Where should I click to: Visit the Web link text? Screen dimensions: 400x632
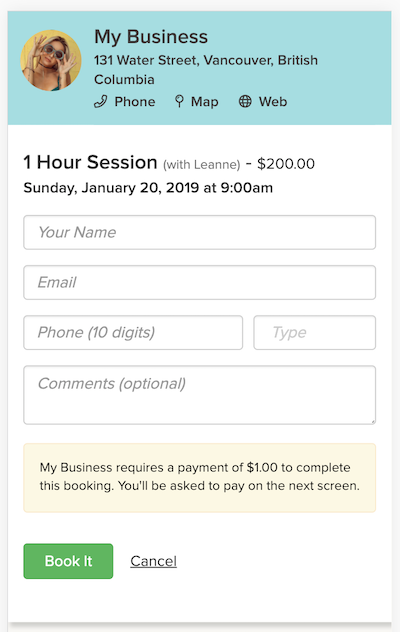[273, 102]
